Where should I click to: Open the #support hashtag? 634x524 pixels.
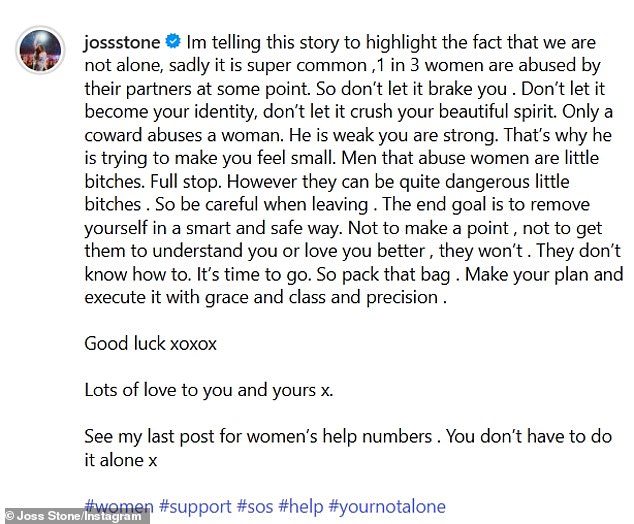[x=195, y=507]
